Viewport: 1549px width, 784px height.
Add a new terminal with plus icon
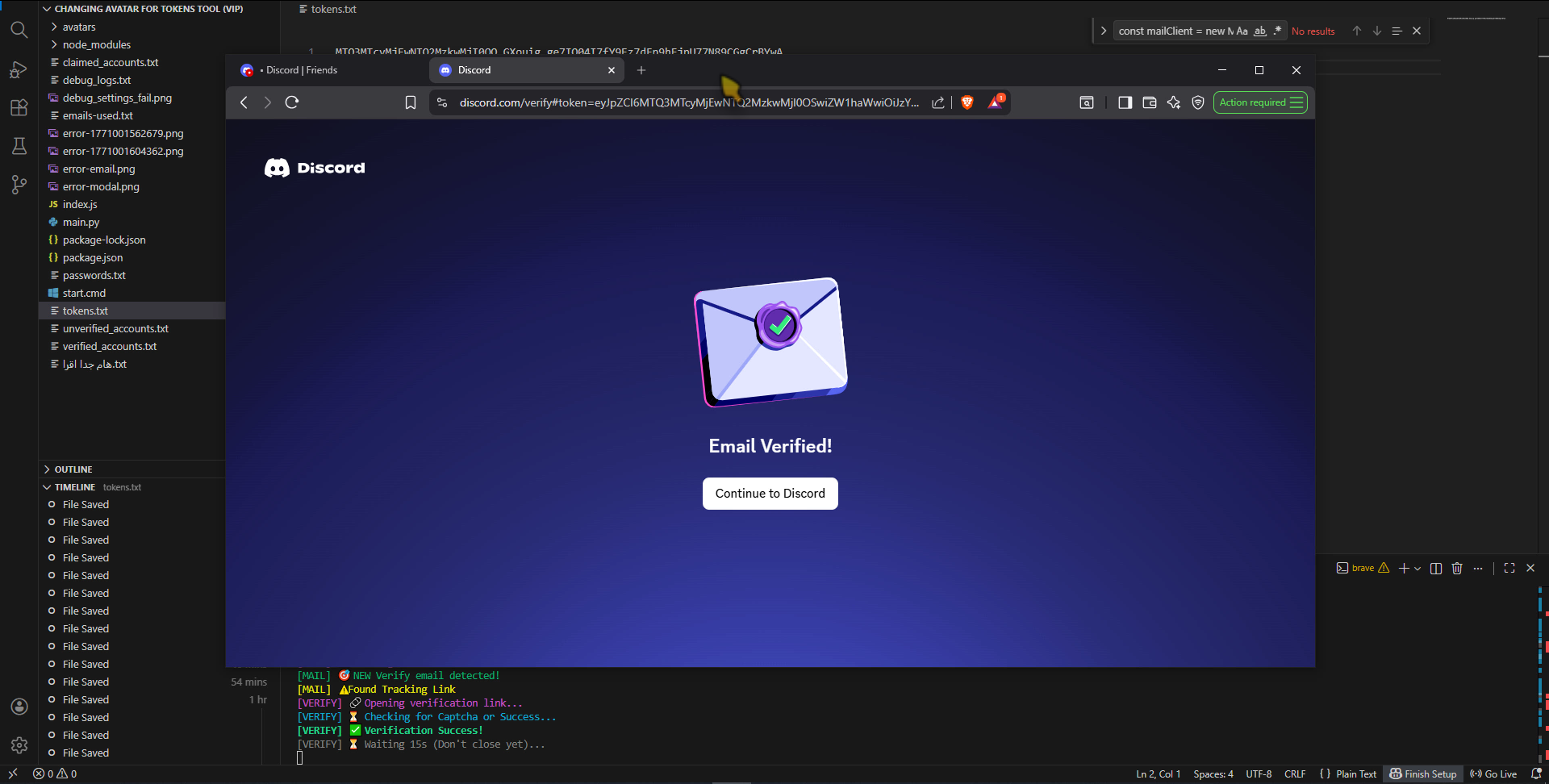tap(1404, 568)
